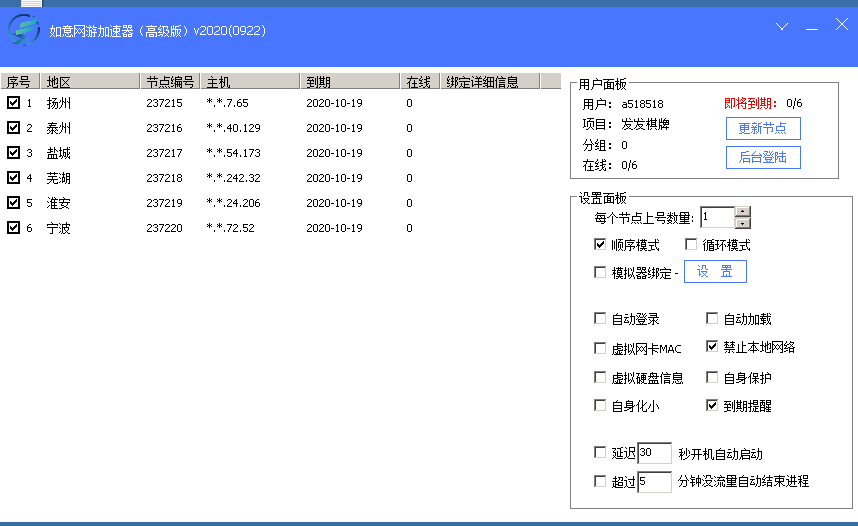Click host address *.*.54.173
Image resolution: width=858 pixels, height=526 pixels.
234,153
